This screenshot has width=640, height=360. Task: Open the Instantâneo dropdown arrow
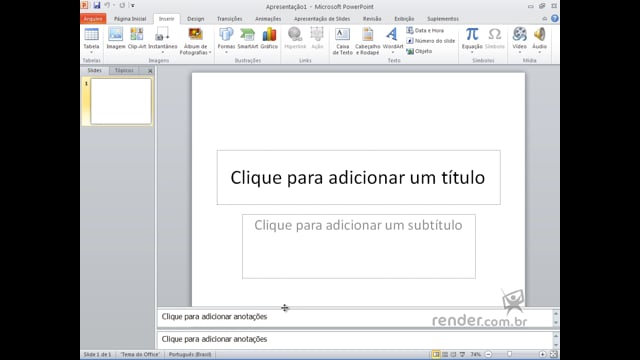pos(162,52)
